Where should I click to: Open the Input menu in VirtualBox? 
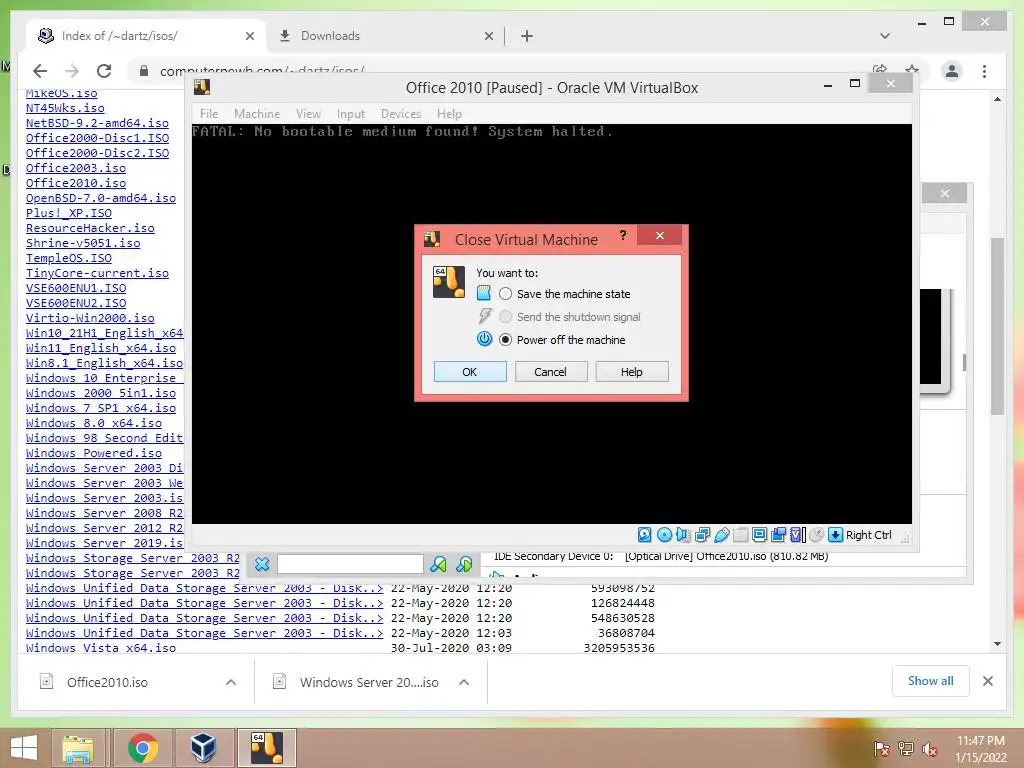coord(351,114)
